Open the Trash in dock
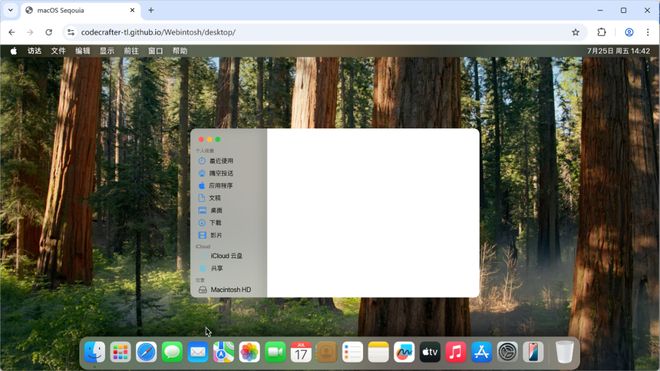The width and height of the screenshot is (660, 371). [x=564, y=352]
